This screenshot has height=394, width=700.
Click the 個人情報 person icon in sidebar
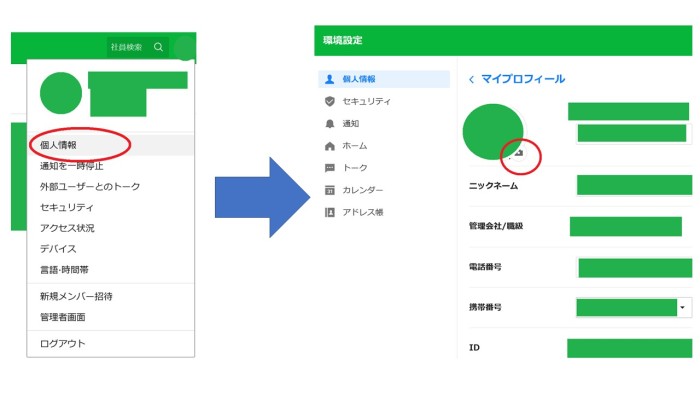click(329, 79)
